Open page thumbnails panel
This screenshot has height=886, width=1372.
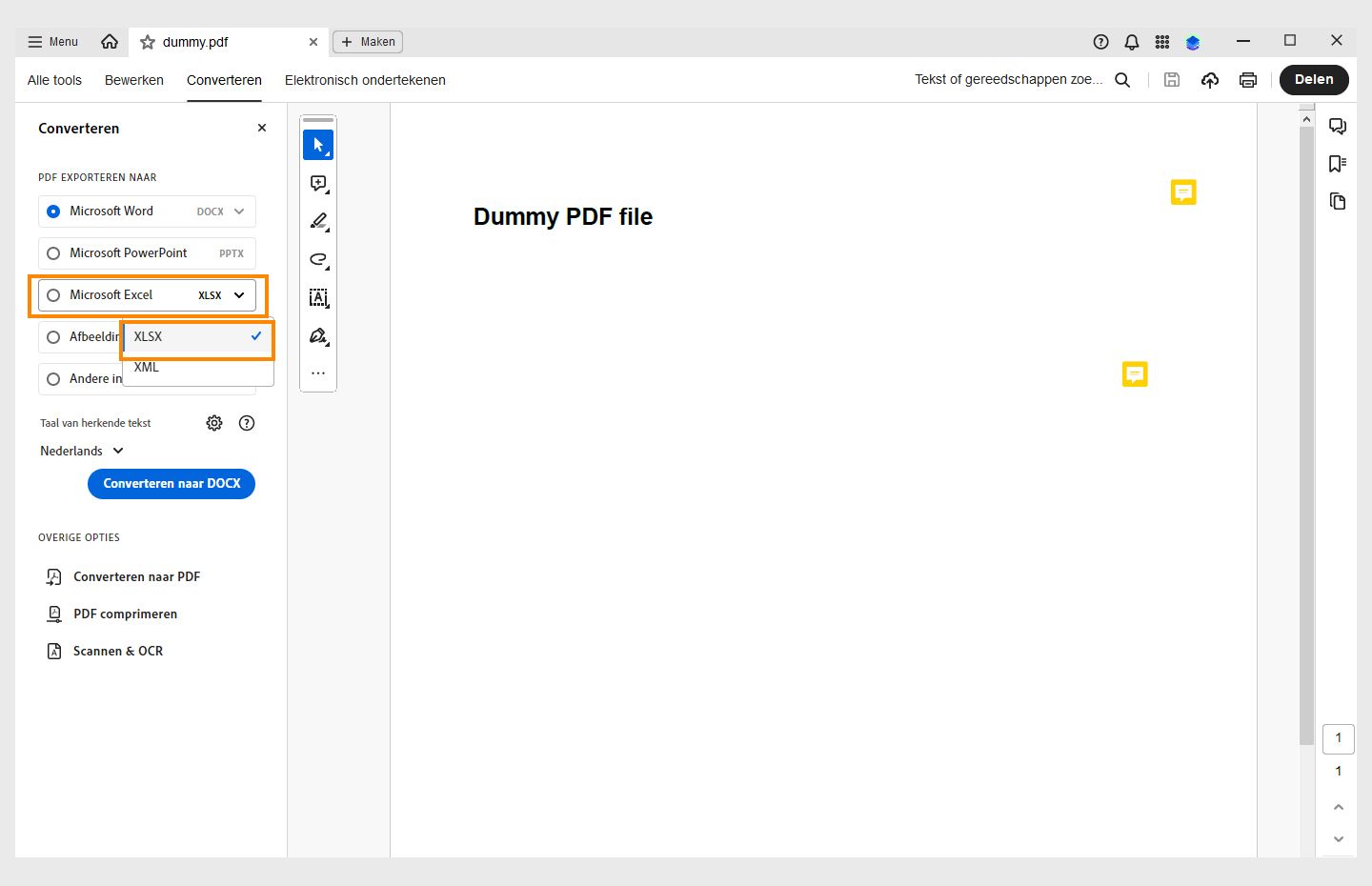[x=1338, y=201]
